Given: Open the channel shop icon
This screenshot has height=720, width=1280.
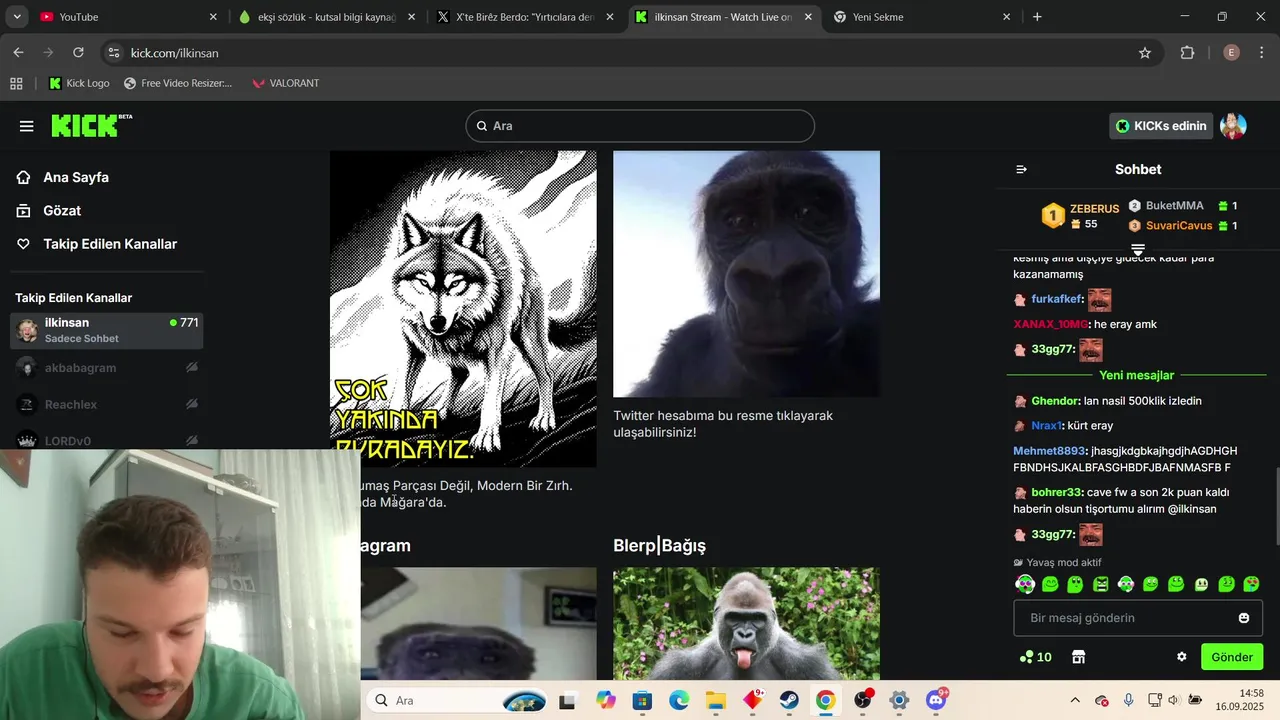Looking at the screenshot, I should point(1078,657).
